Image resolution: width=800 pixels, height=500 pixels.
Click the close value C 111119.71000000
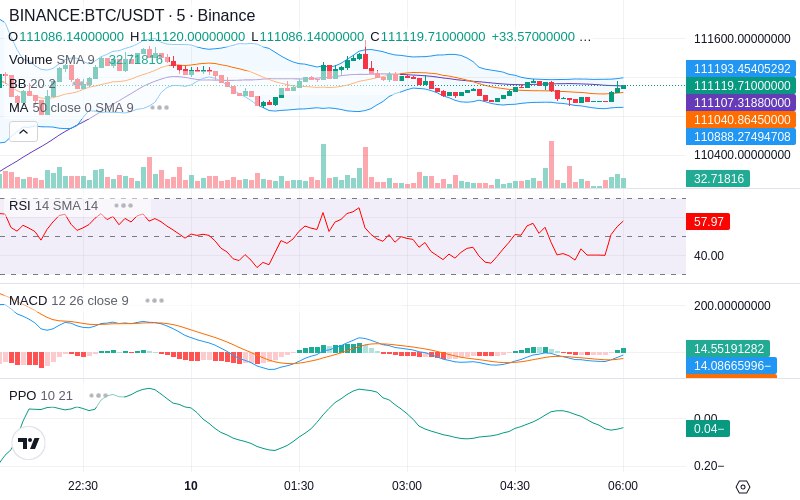coord(428,37)
